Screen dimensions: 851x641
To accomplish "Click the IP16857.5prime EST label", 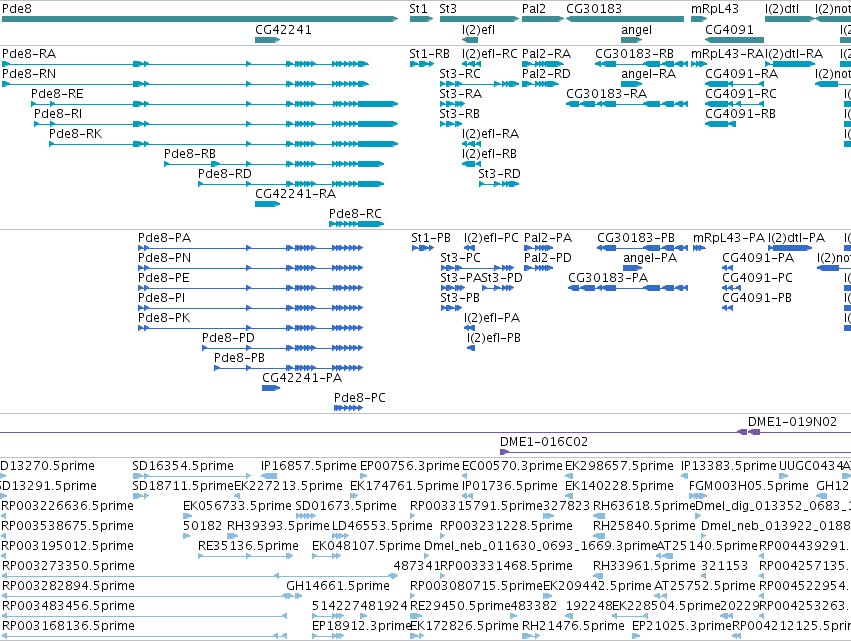I will point(309,466).
